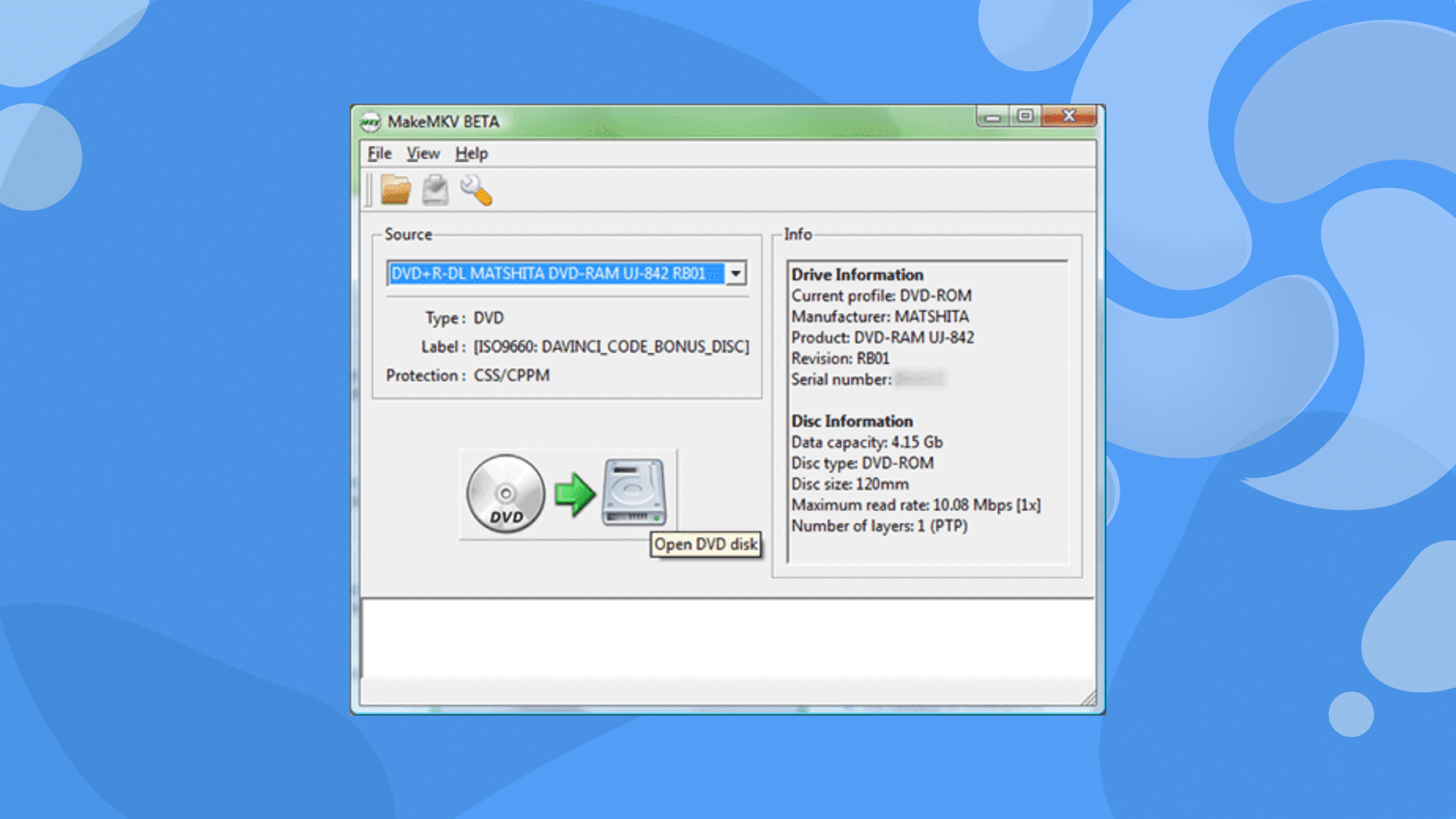
Task: Maximize the MakeMKV window
Action: [1025, 117]
